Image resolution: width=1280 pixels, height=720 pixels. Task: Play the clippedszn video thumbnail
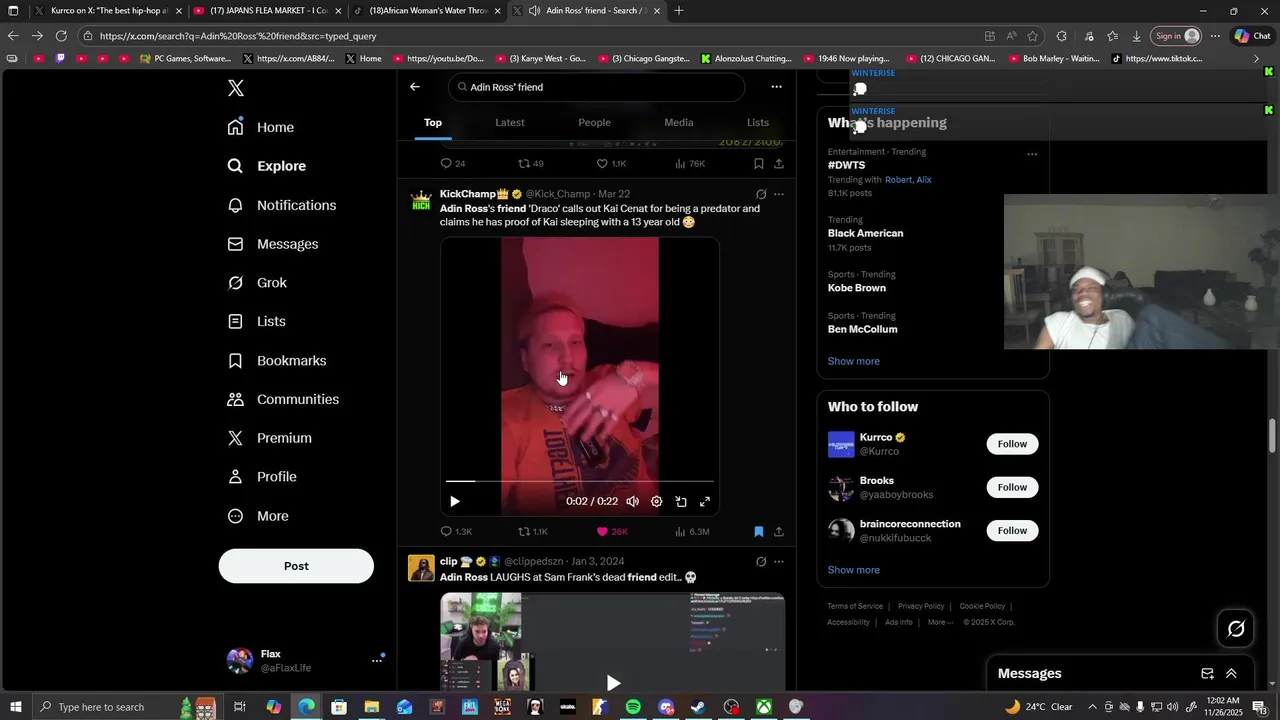click(613, 683)
